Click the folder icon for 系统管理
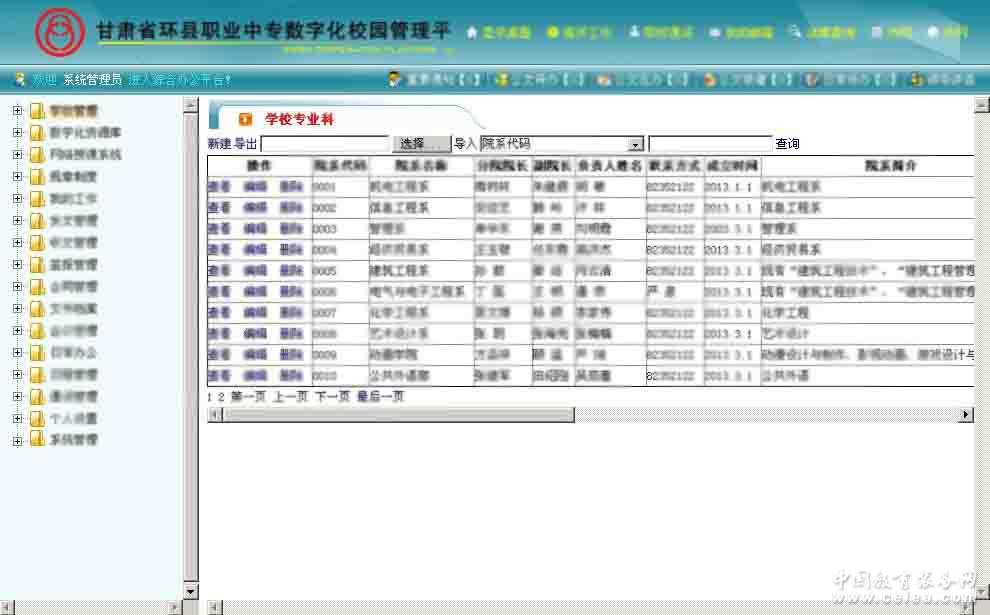The width and height of the screenshot is (990, 615). tap(37, 440)
